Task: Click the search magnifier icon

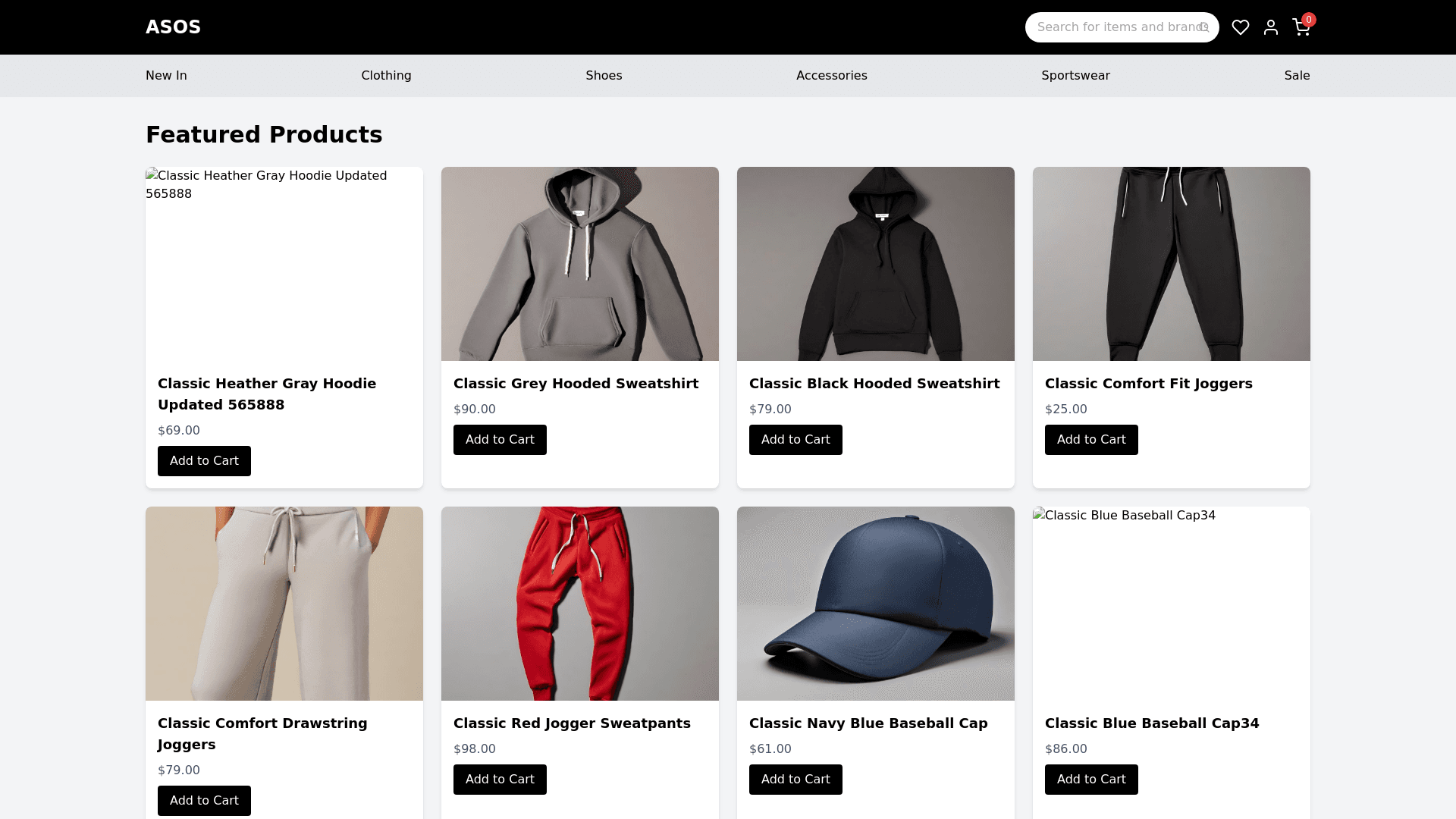Action: click(1204, 27)
